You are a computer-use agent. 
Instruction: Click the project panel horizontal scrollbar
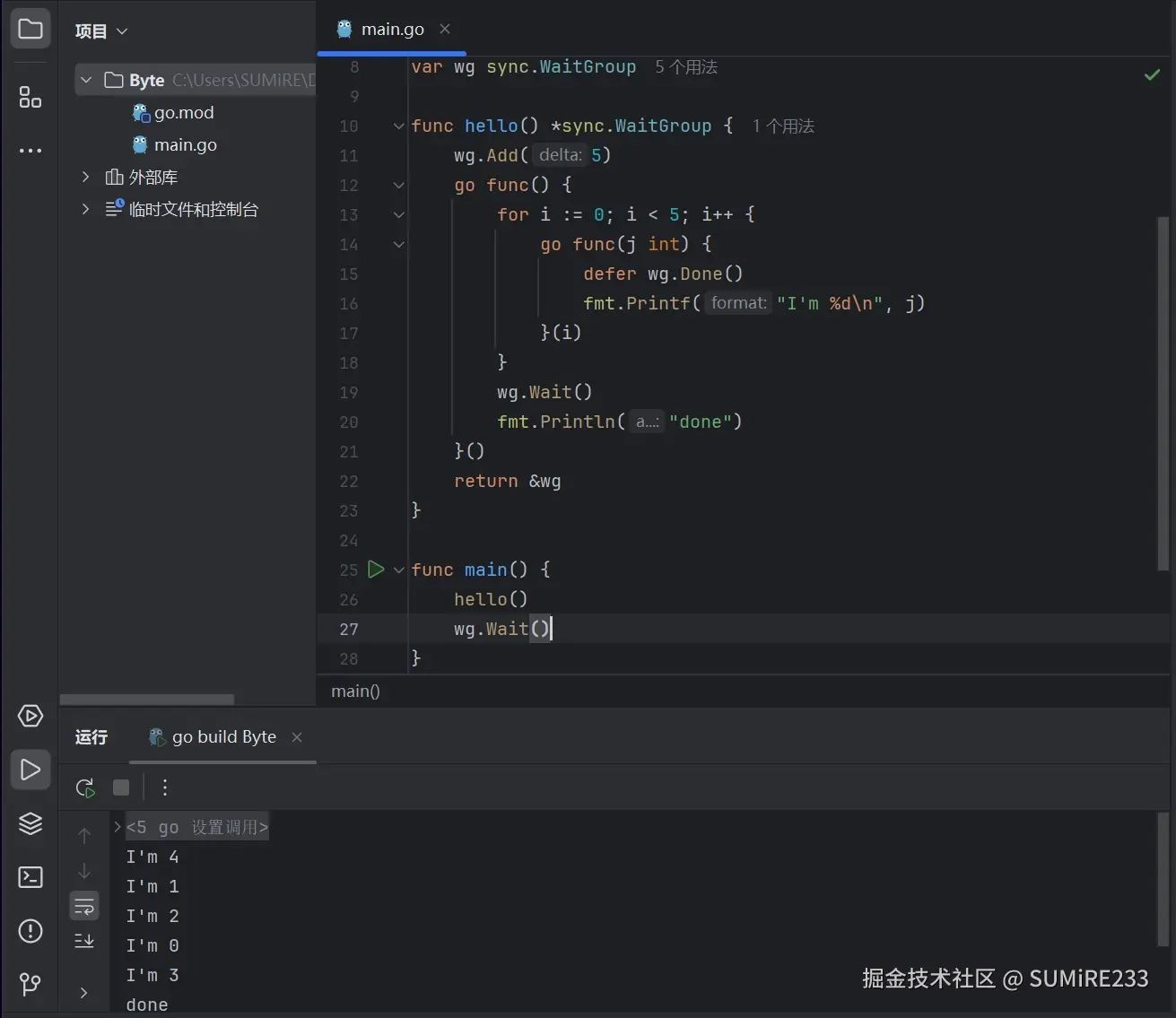[x=147, y=700]
